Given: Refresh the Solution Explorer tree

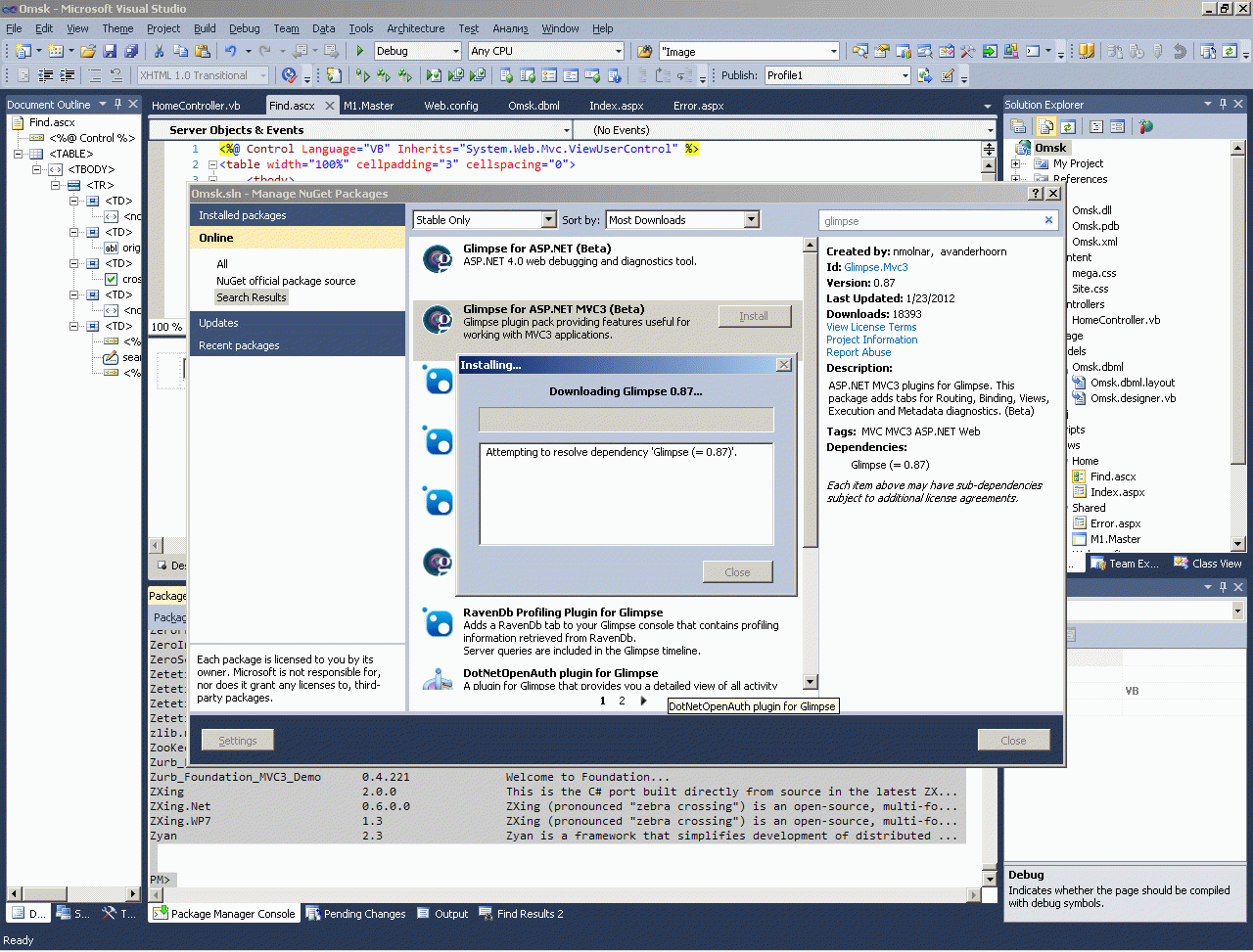Looking at the screenshot, I should click(1068, 126).
